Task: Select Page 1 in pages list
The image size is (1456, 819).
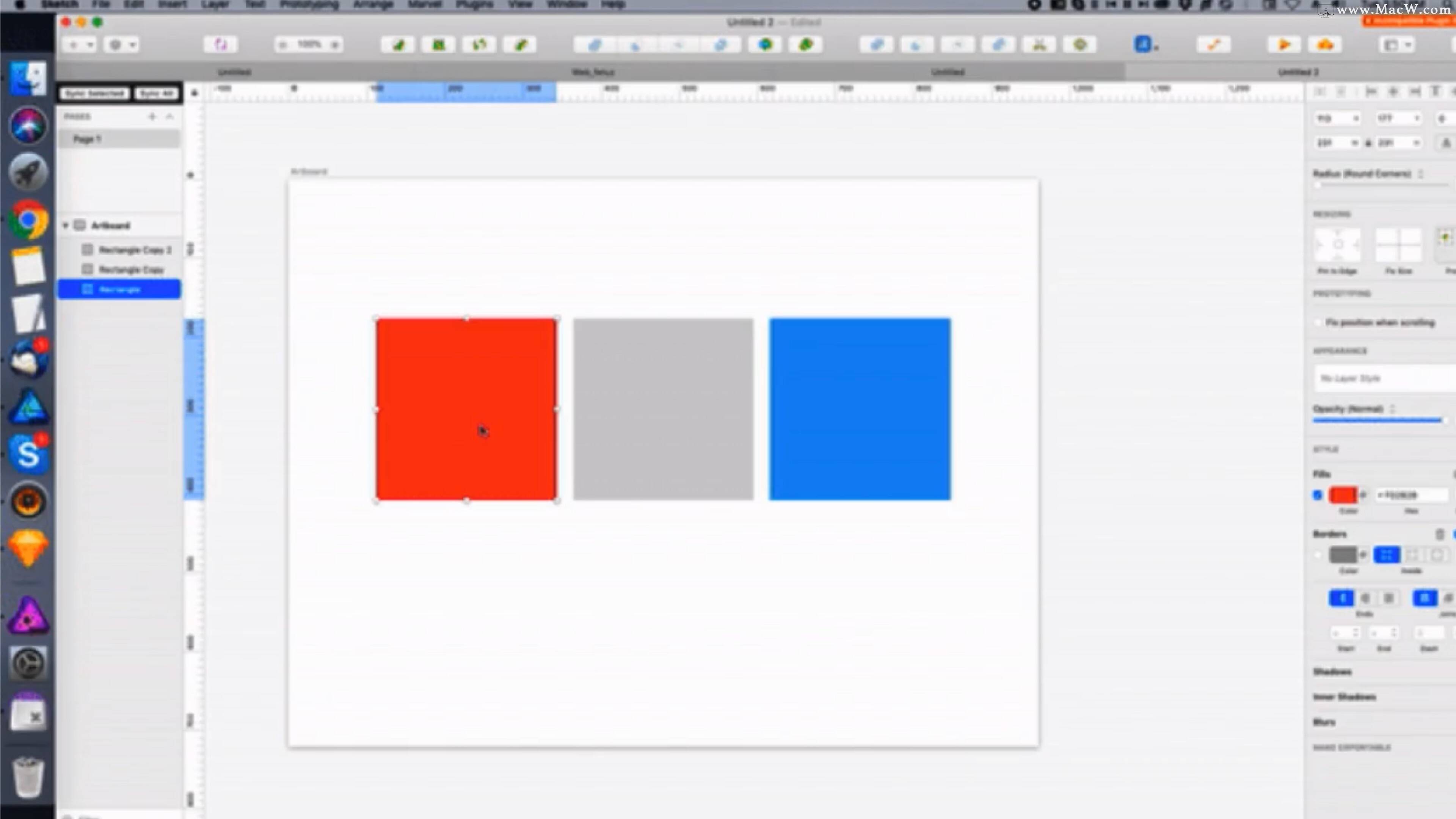Action: click(x=119, y=139)
